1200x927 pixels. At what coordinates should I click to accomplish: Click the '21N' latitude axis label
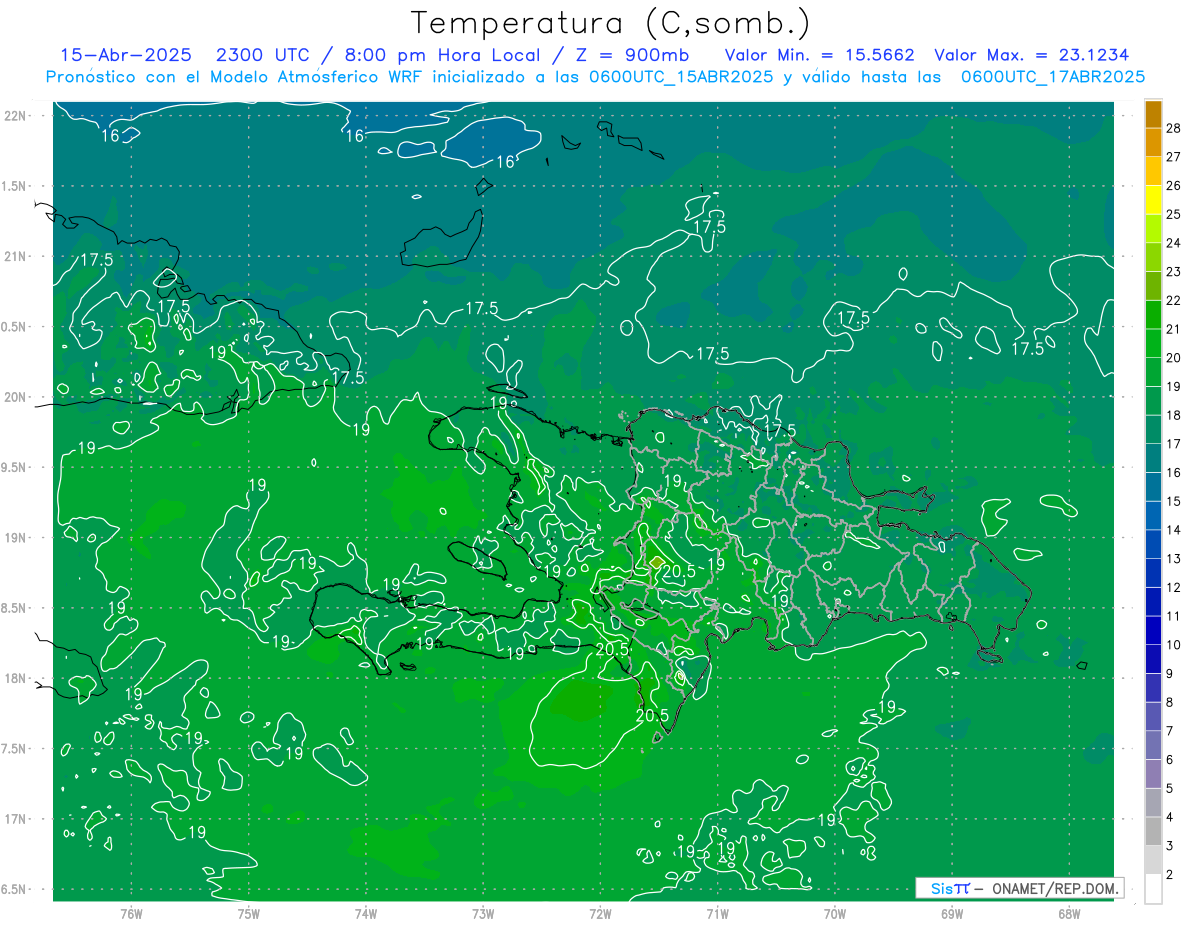pyautogui.click(x=15, y=256)
